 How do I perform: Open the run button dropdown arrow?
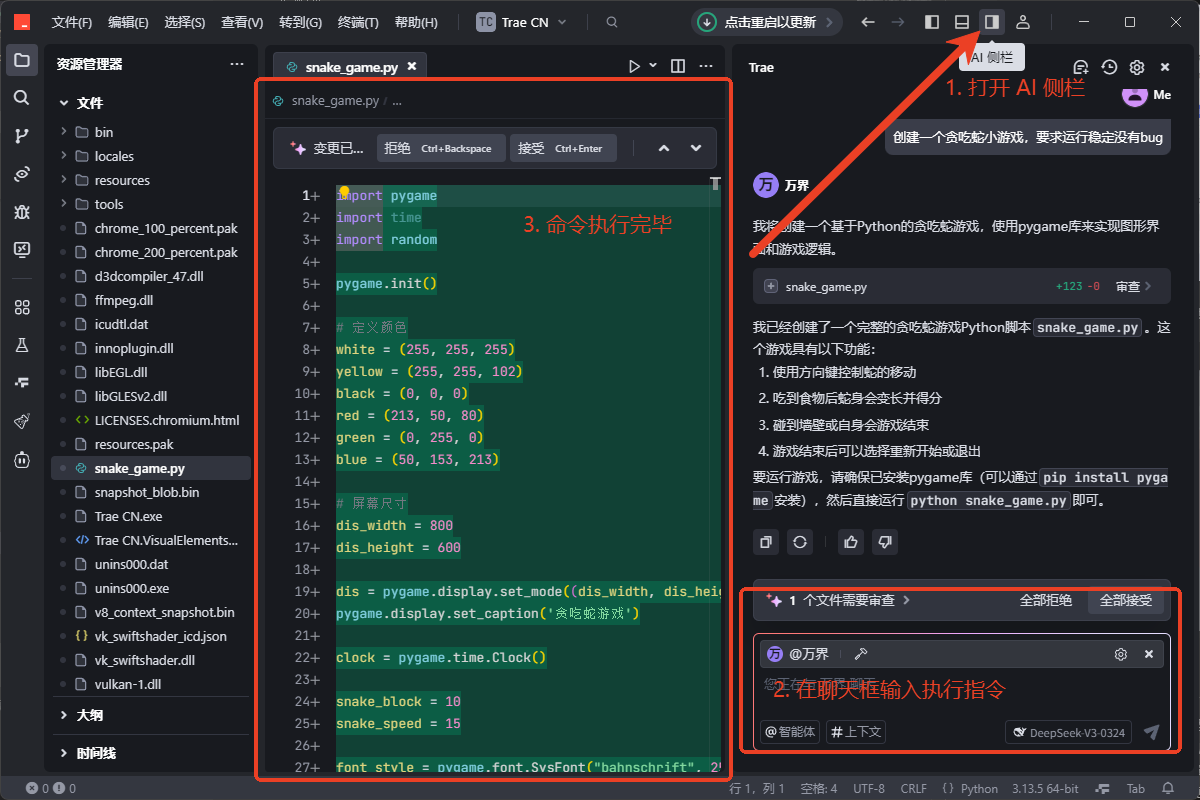653,66
